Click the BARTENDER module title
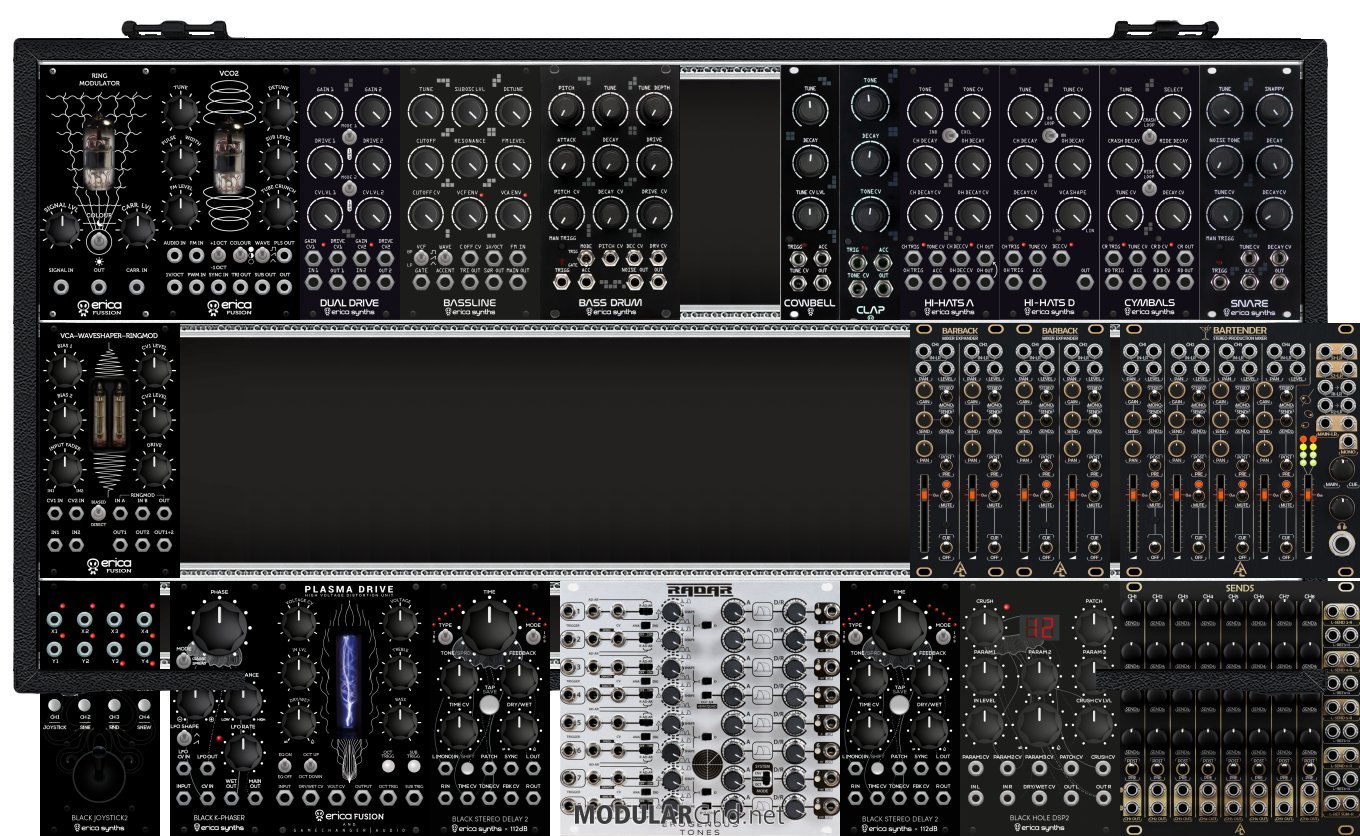This screenshot has width=1360, height=836. (1241, 329)
